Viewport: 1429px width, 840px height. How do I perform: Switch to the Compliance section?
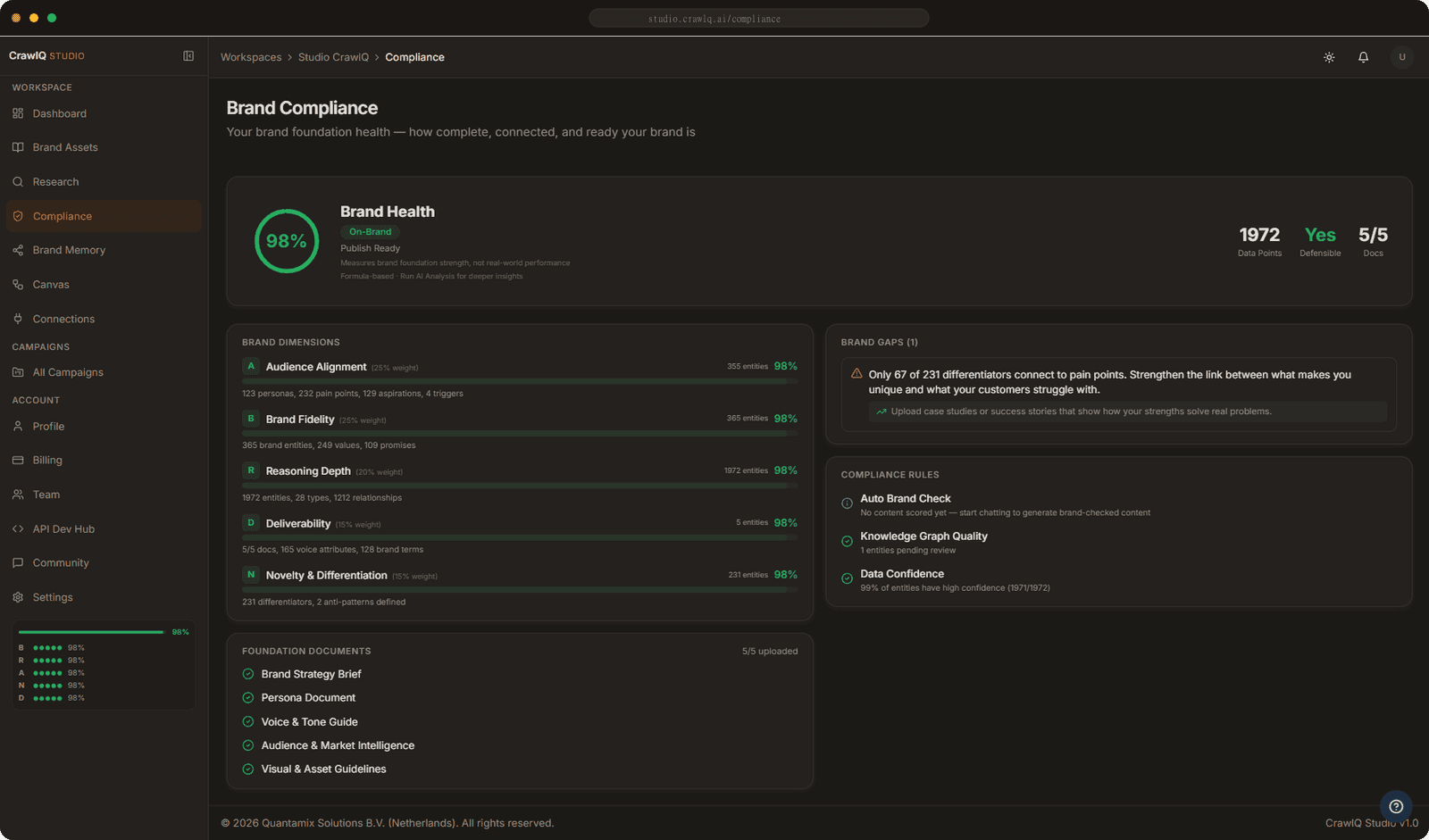(62, 215)
